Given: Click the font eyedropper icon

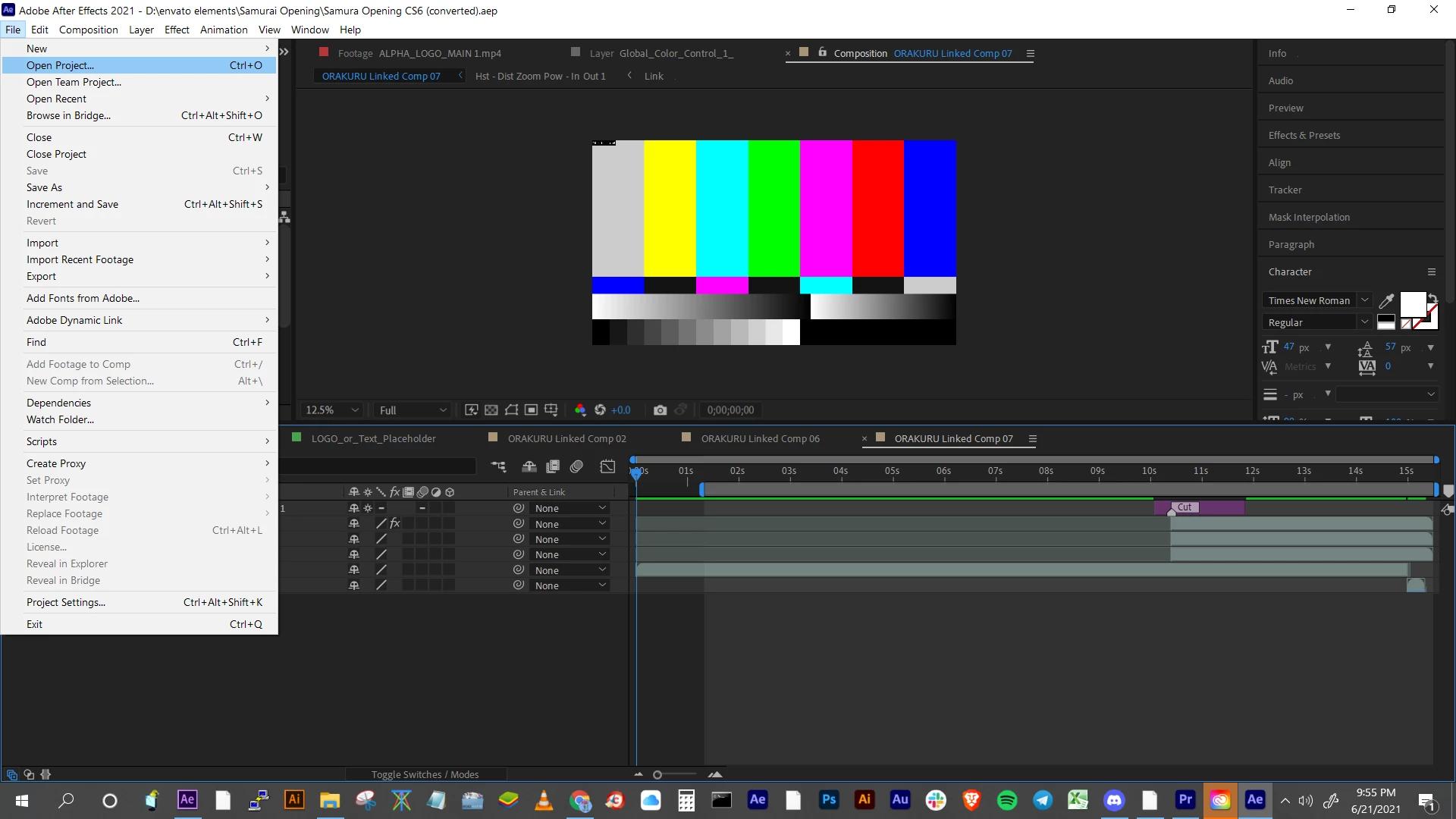Looking at the screenshot, I should point(1386,301).
